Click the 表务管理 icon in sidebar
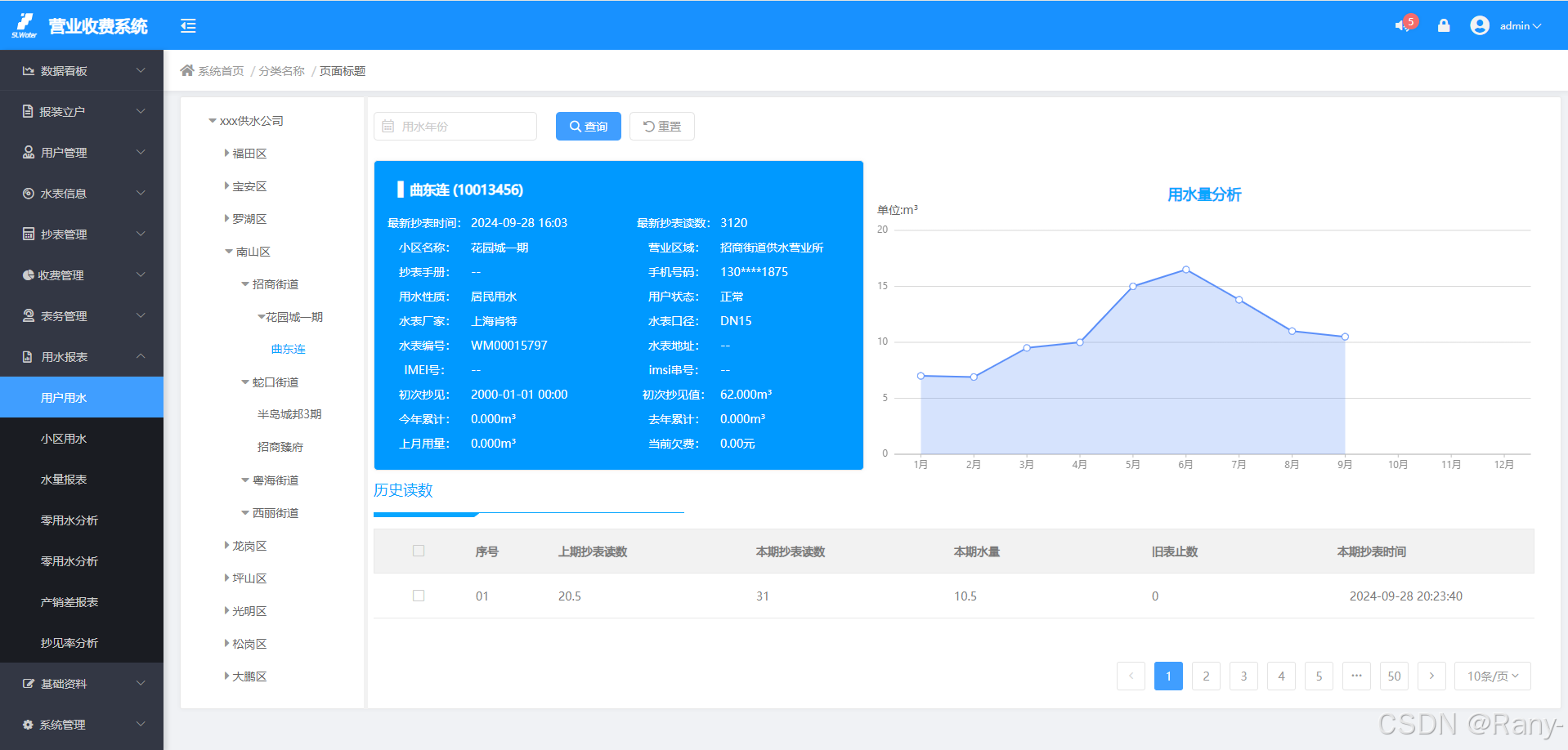The height and width of the screenshot is (750, 1568). tap(29, 315)
